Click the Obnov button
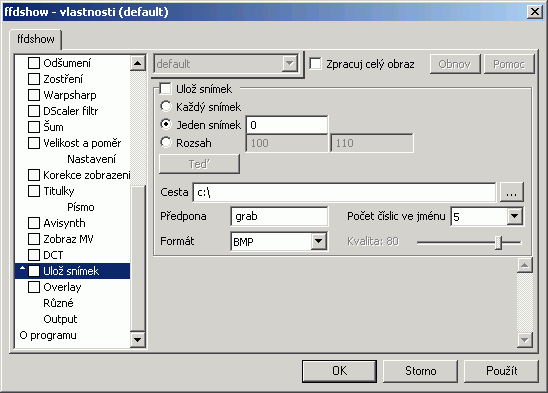Screen dimensions: 548x393 [455, 64]
